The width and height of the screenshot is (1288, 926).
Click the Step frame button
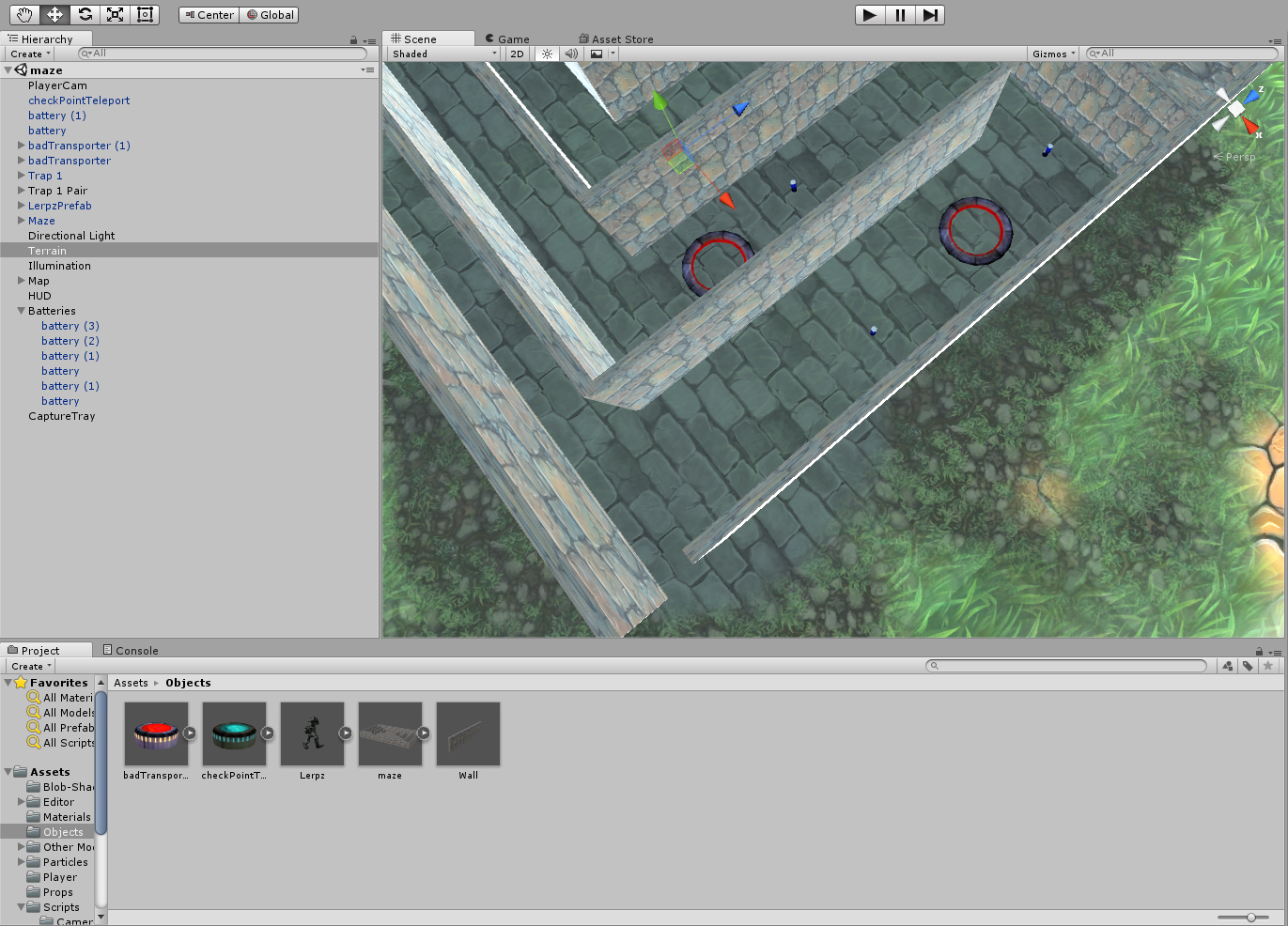pos(930,15)
